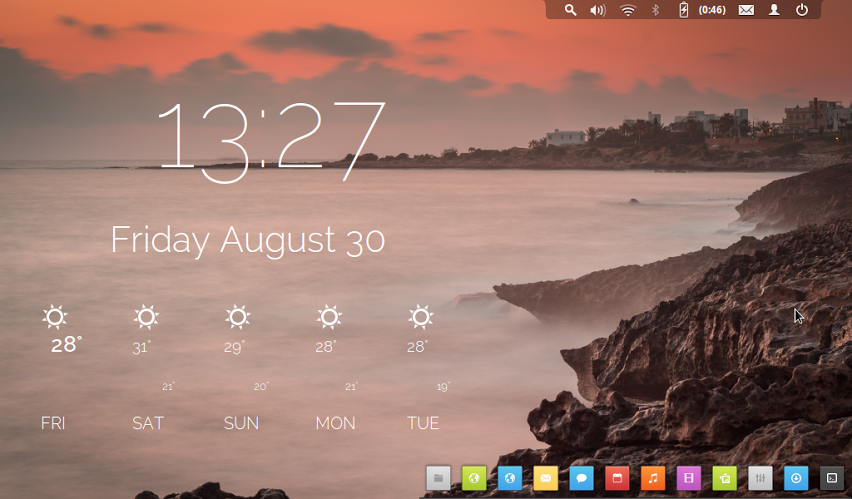Screen dimensions: 852x499
Task: Click the SAT forecast label
Action: [x=148, y=423]
